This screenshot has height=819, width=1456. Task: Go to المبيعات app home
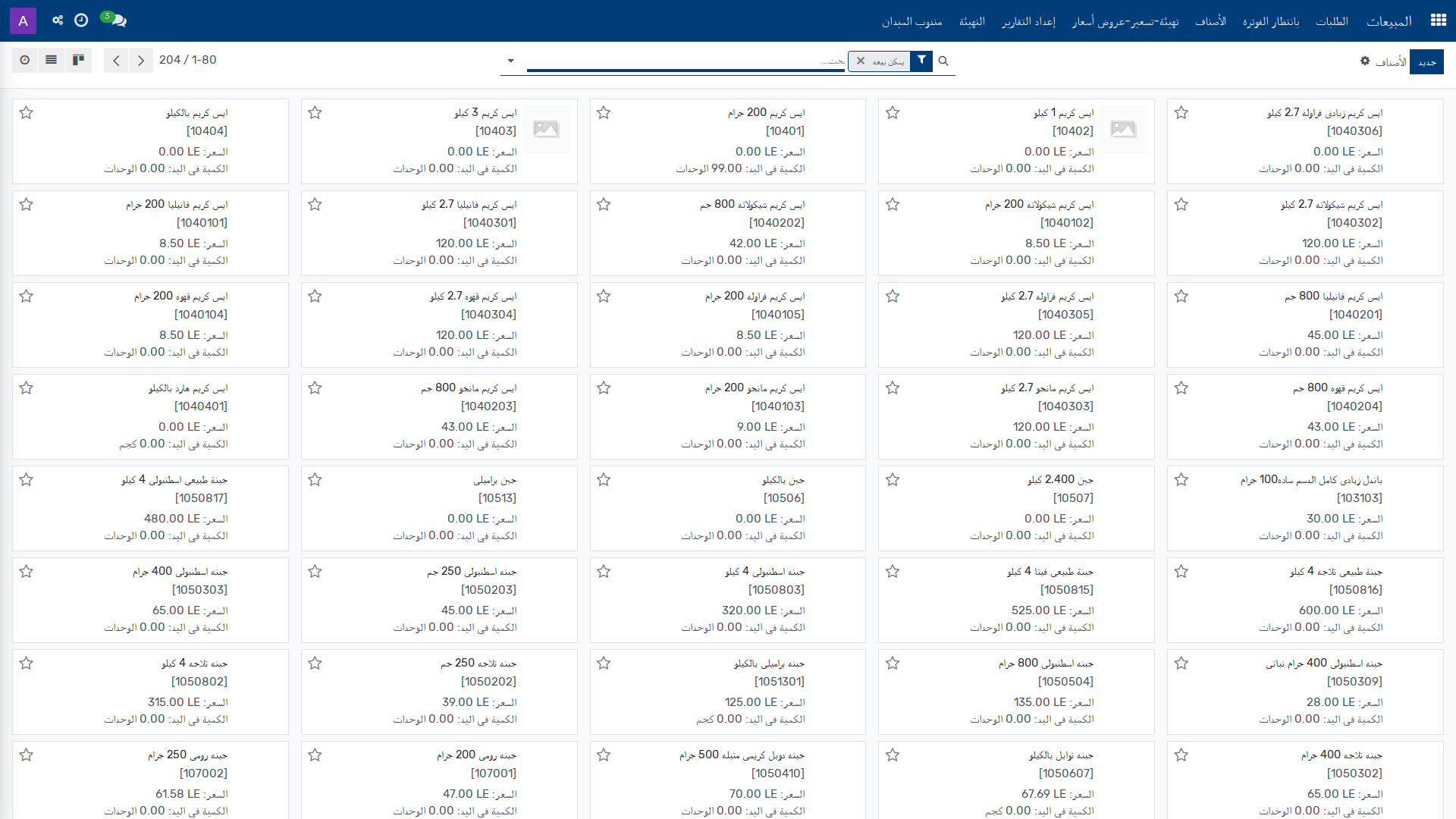pyautogui.click(x=1389, y=21)
